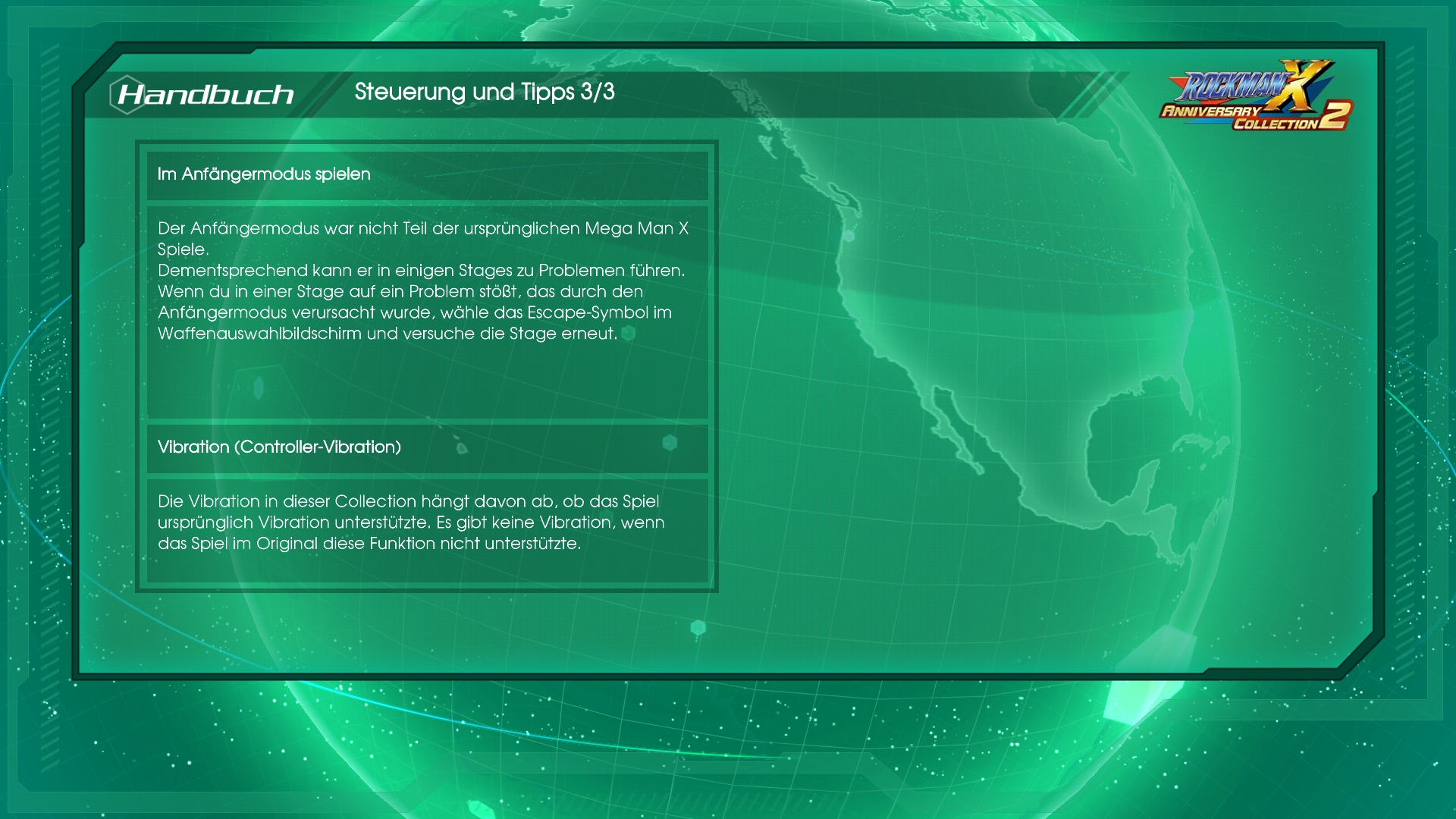Click the floating hexagon below the text panel

click(x=698, y=628)
